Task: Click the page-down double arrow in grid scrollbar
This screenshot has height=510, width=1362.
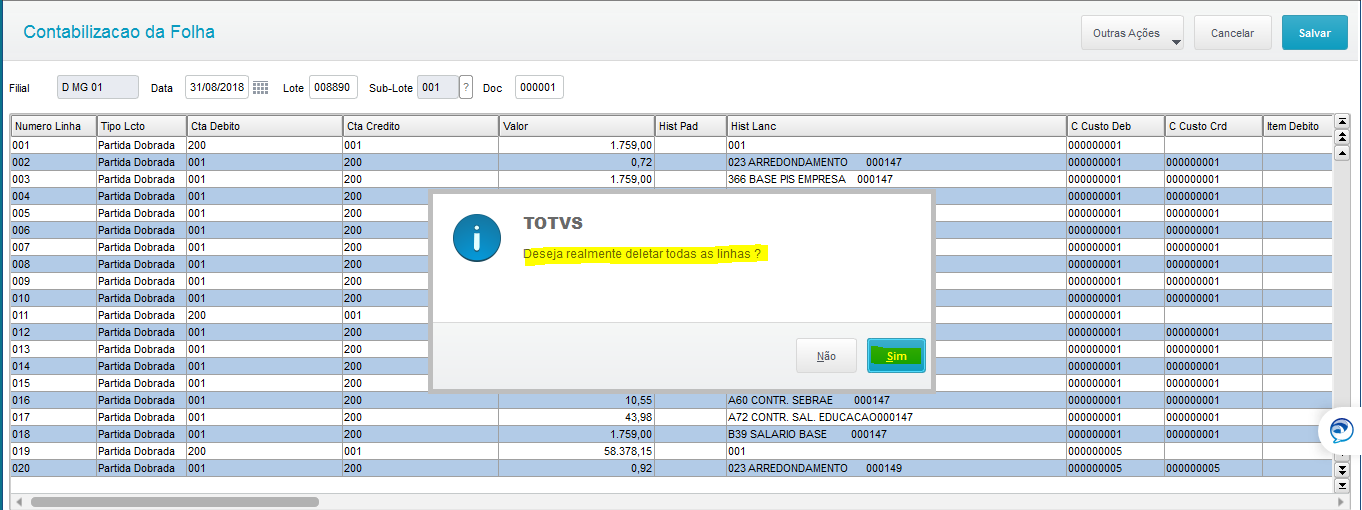Action: [1342, 470]
